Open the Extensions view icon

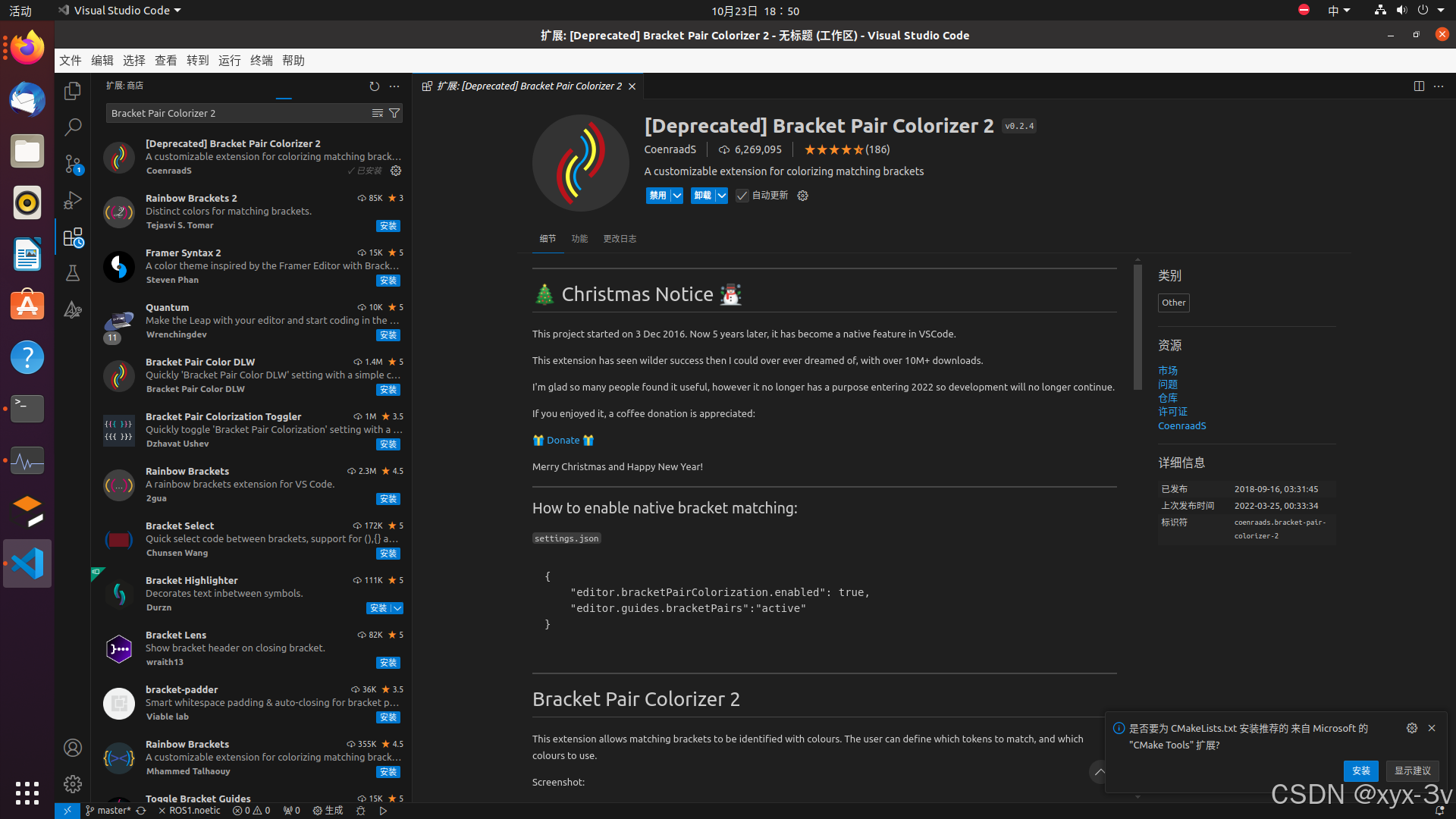73,237
